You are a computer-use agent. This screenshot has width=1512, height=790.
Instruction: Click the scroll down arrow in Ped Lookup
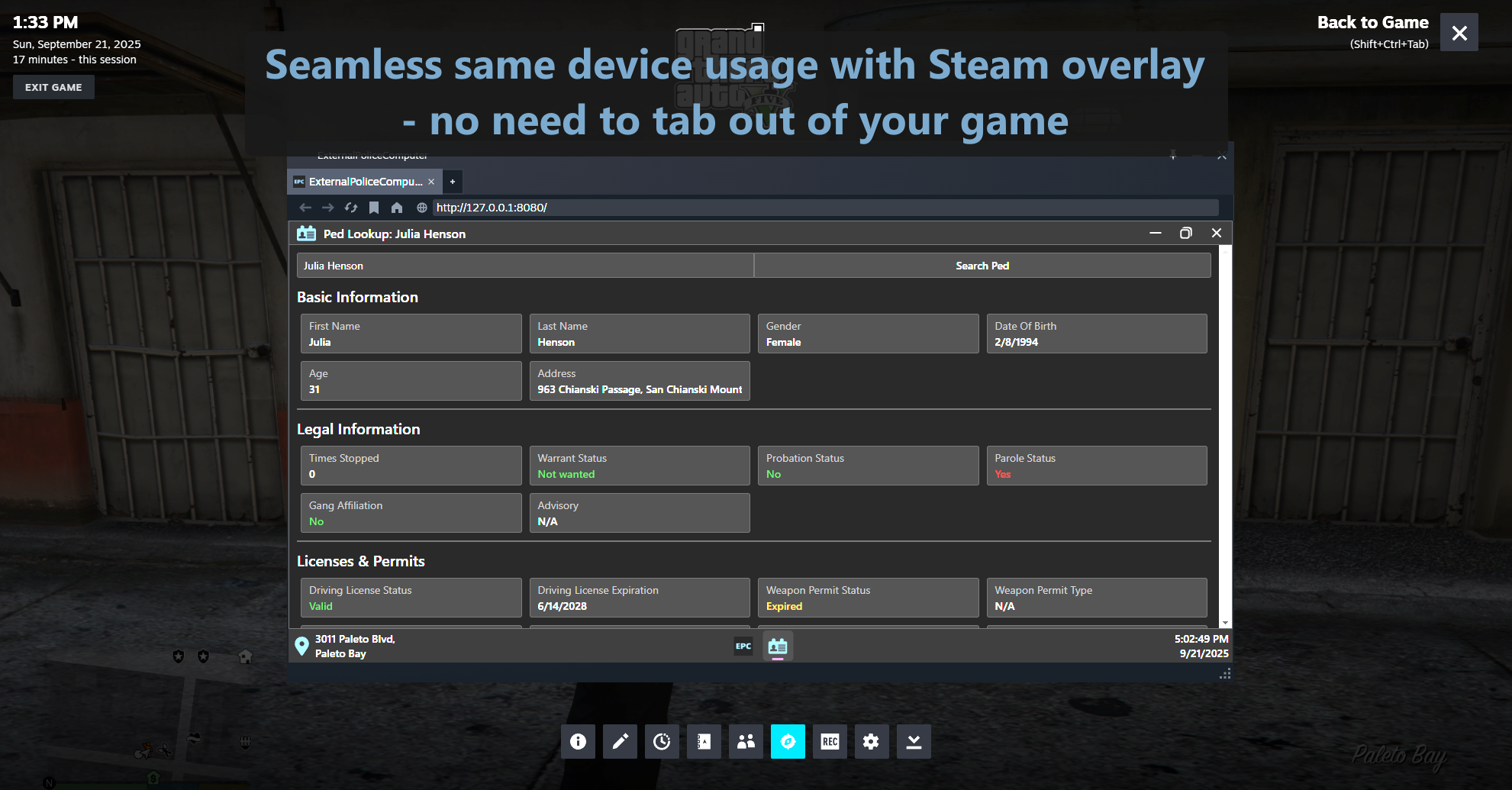1225,623
